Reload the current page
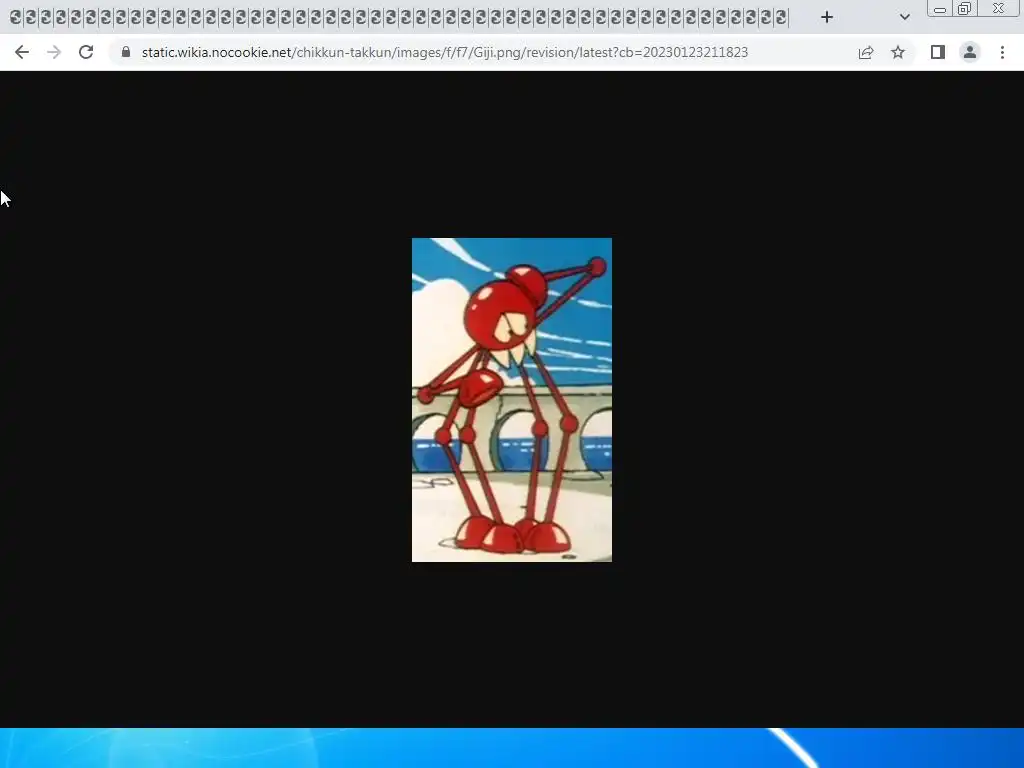Viewport: 1024px width, 768px height. point(86,52)
